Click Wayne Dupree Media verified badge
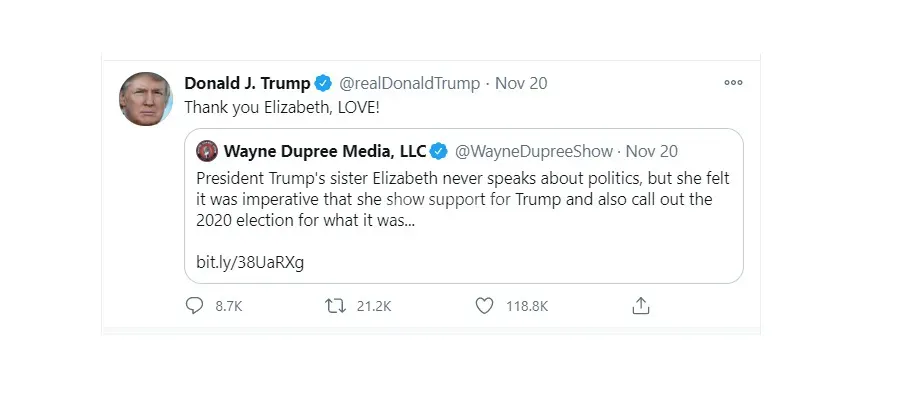 tap(439, 152)
